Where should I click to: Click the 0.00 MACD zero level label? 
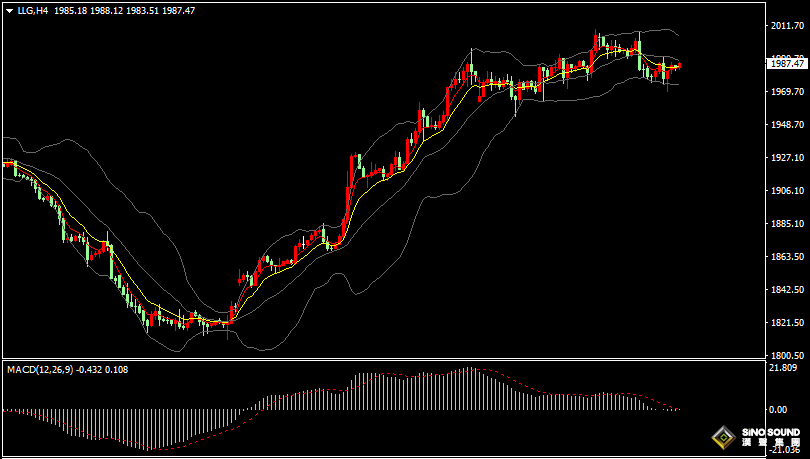click(x=778, y=410)
